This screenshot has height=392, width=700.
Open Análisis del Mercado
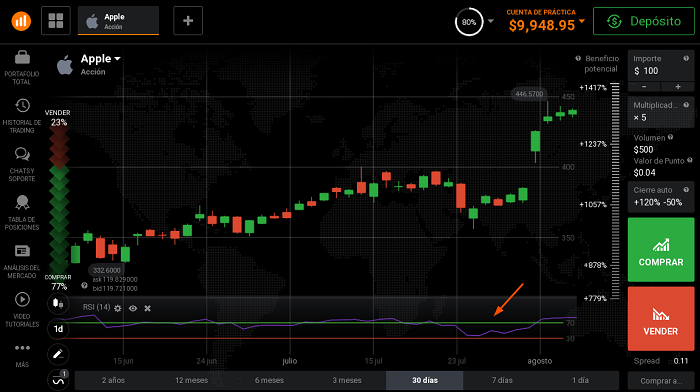coord(21,262)
